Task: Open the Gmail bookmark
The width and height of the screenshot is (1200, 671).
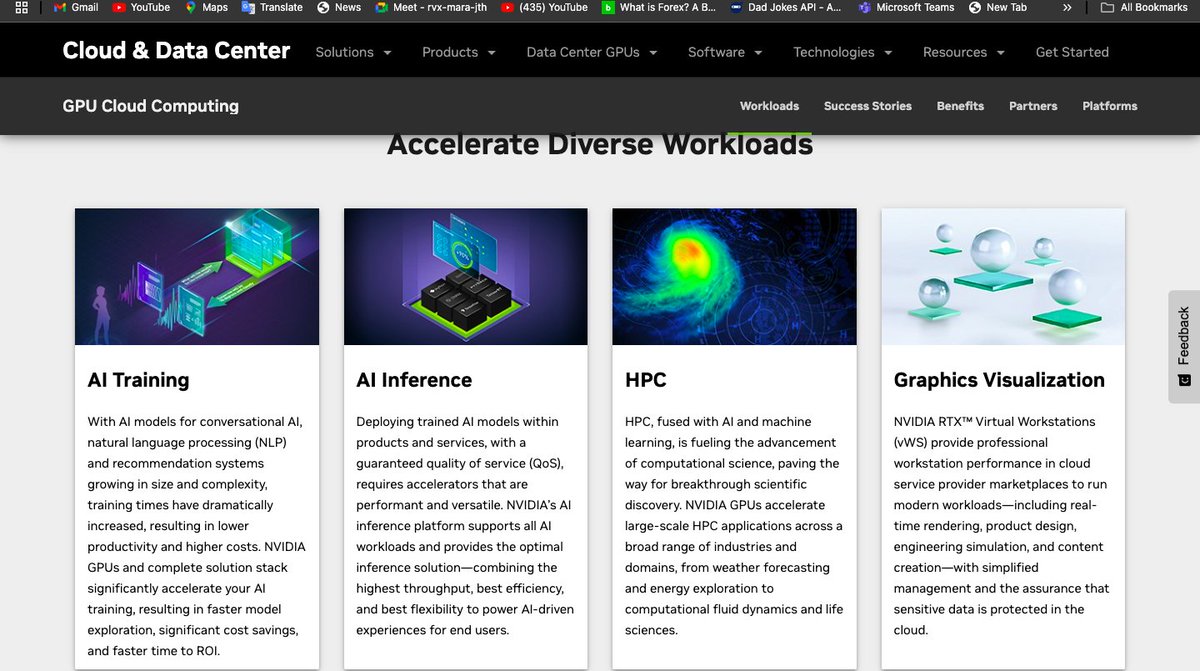Action: pos(75,7)
